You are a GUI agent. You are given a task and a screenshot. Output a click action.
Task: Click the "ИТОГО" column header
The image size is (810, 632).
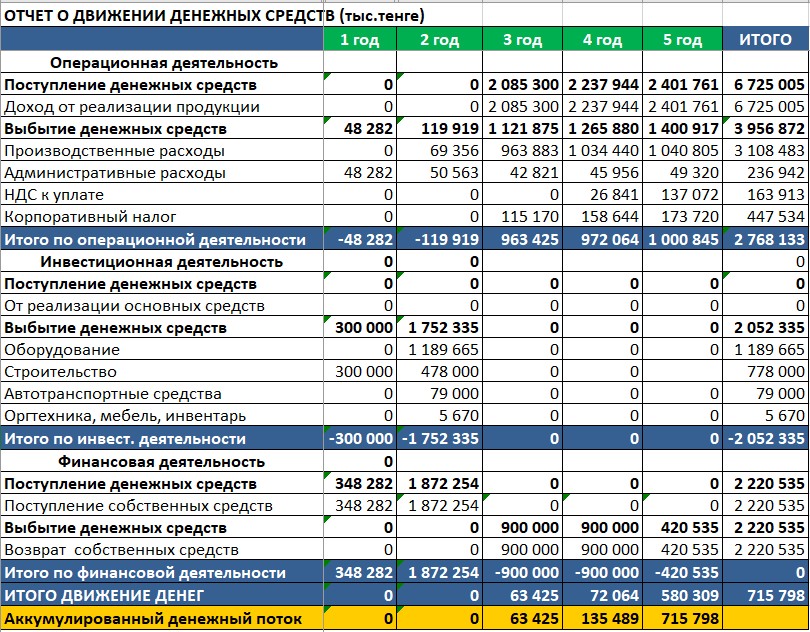765,40
